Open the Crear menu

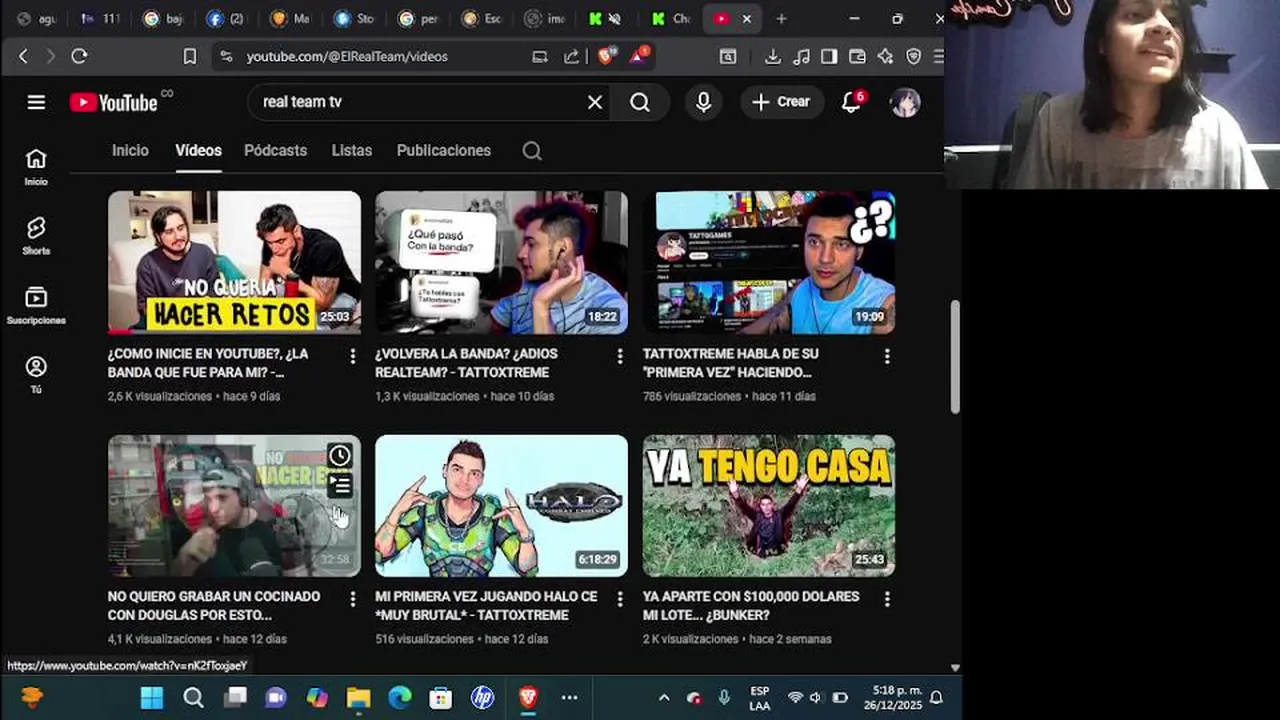tap(781, 102)
